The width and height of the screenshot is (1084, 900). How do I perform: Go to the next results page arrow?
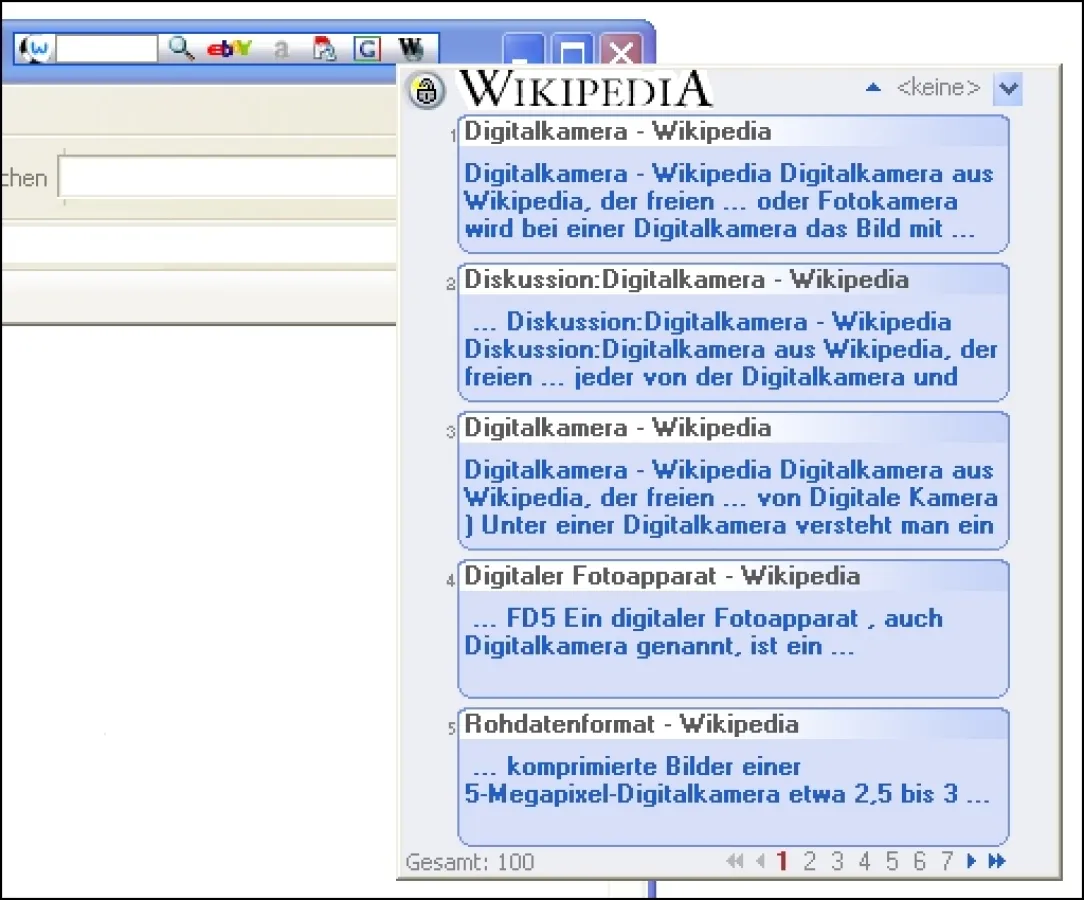pyautogui.click(x=972, y=861)
